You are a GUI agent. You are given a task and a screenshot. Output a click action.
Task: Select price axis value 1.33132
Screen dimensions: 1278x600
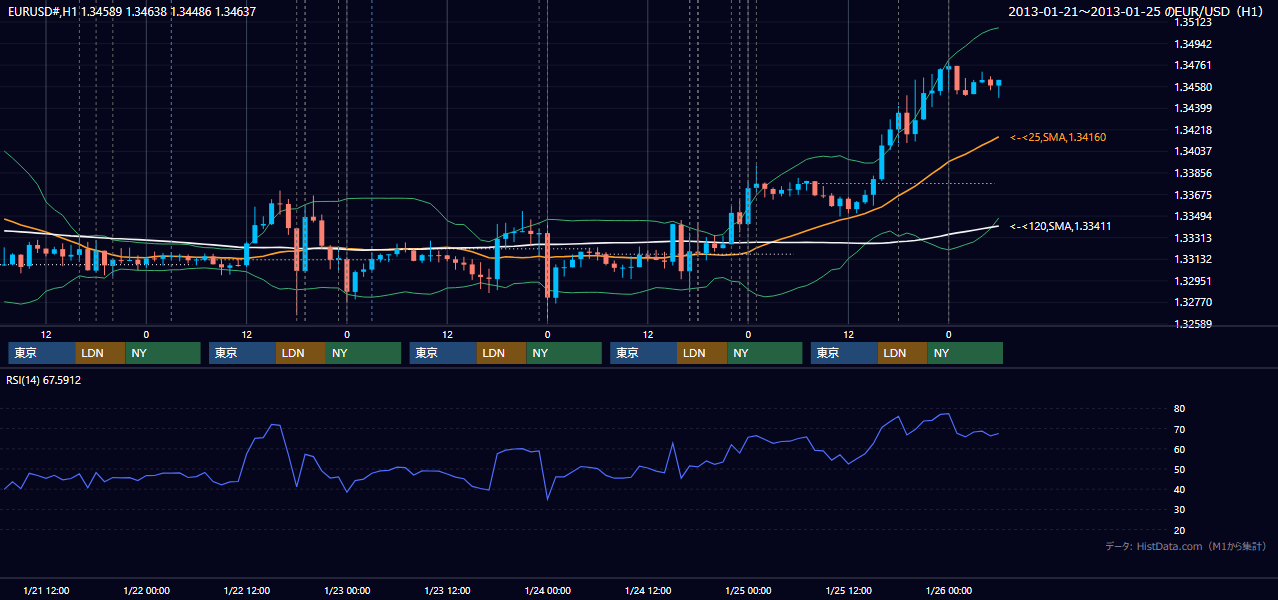(1193, 260)
